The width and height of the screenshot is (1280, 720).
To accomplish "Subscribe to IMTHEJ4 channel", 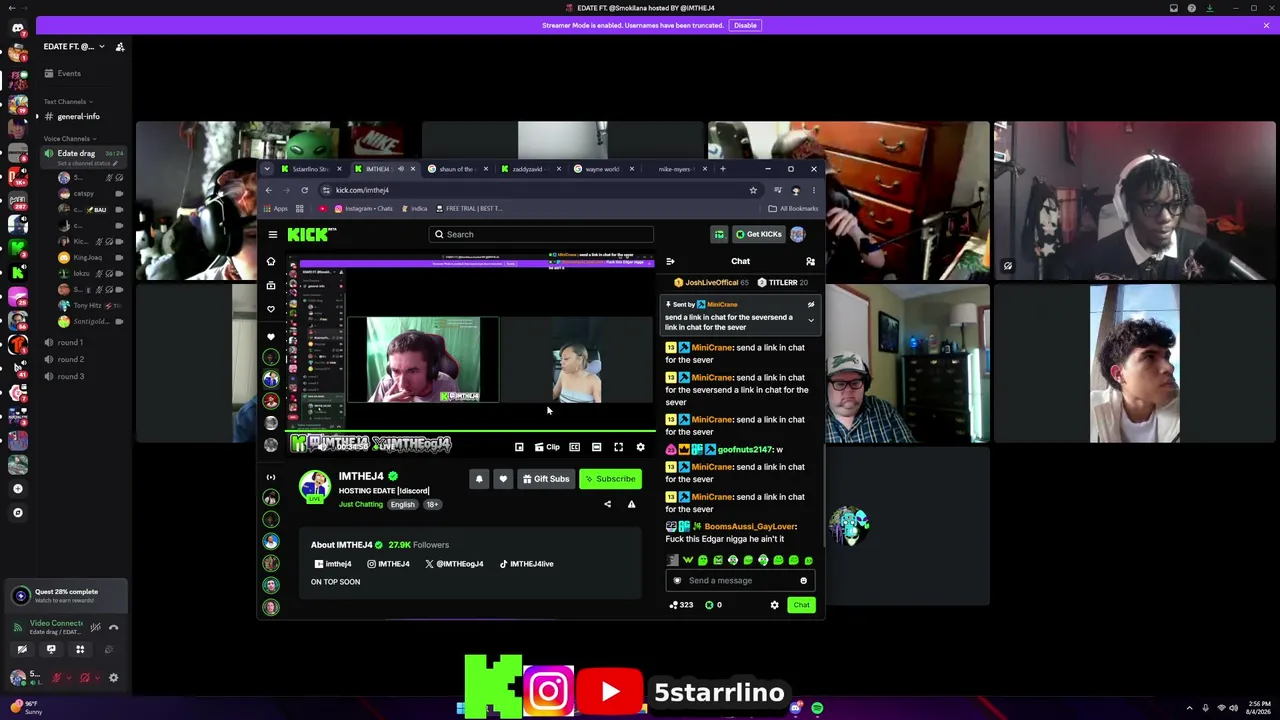I will click(610, 479).
